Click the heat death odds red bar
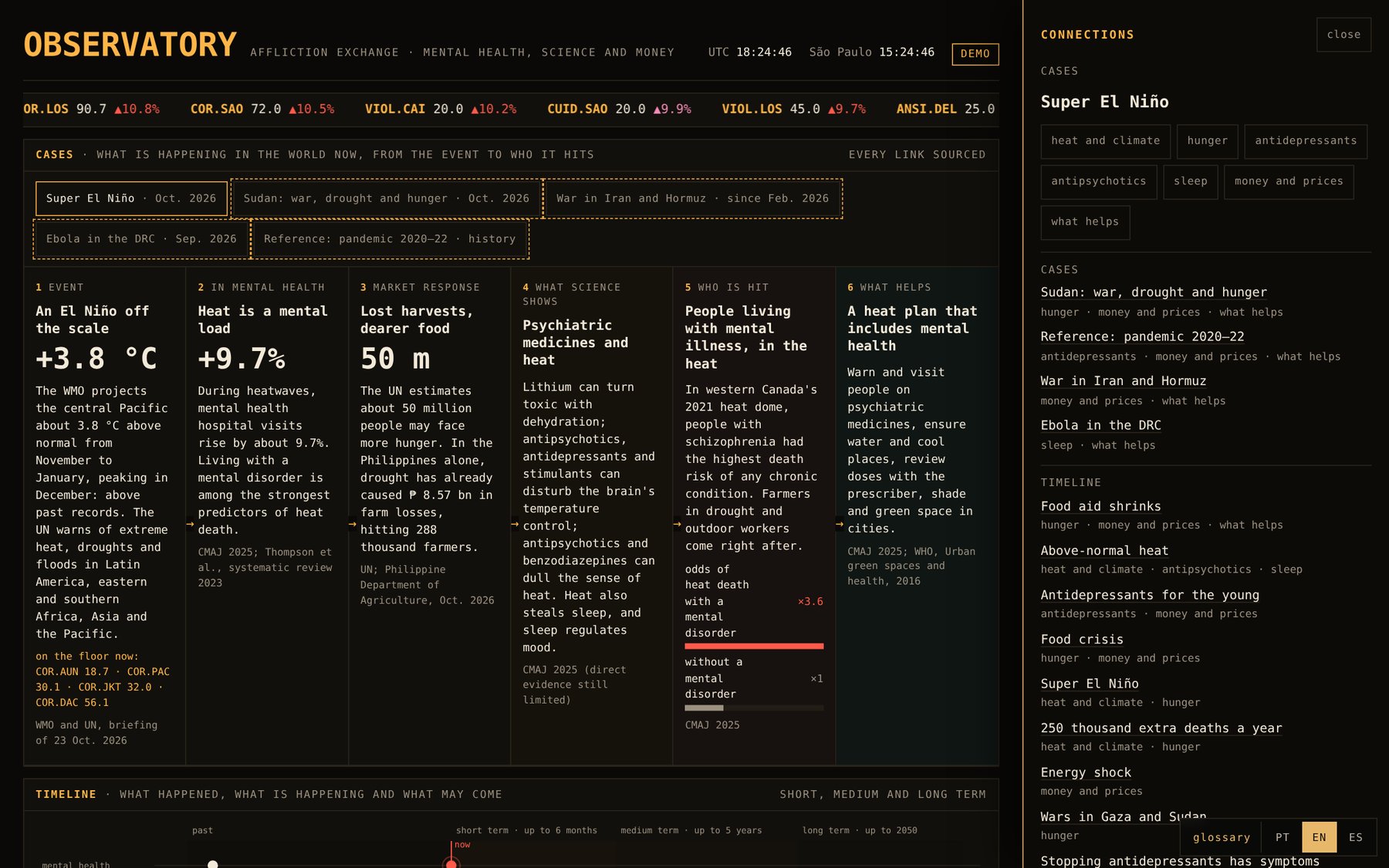1389x868 pixels. point(754,646)
